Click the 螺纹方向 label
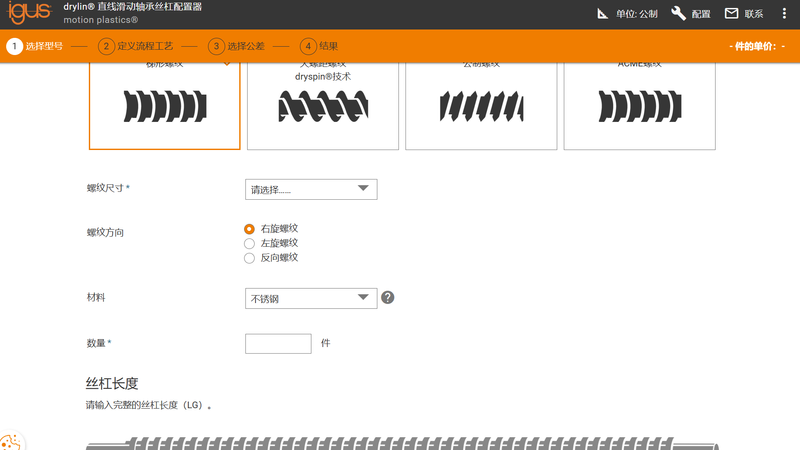800x450 pixels. pos(105,233)
